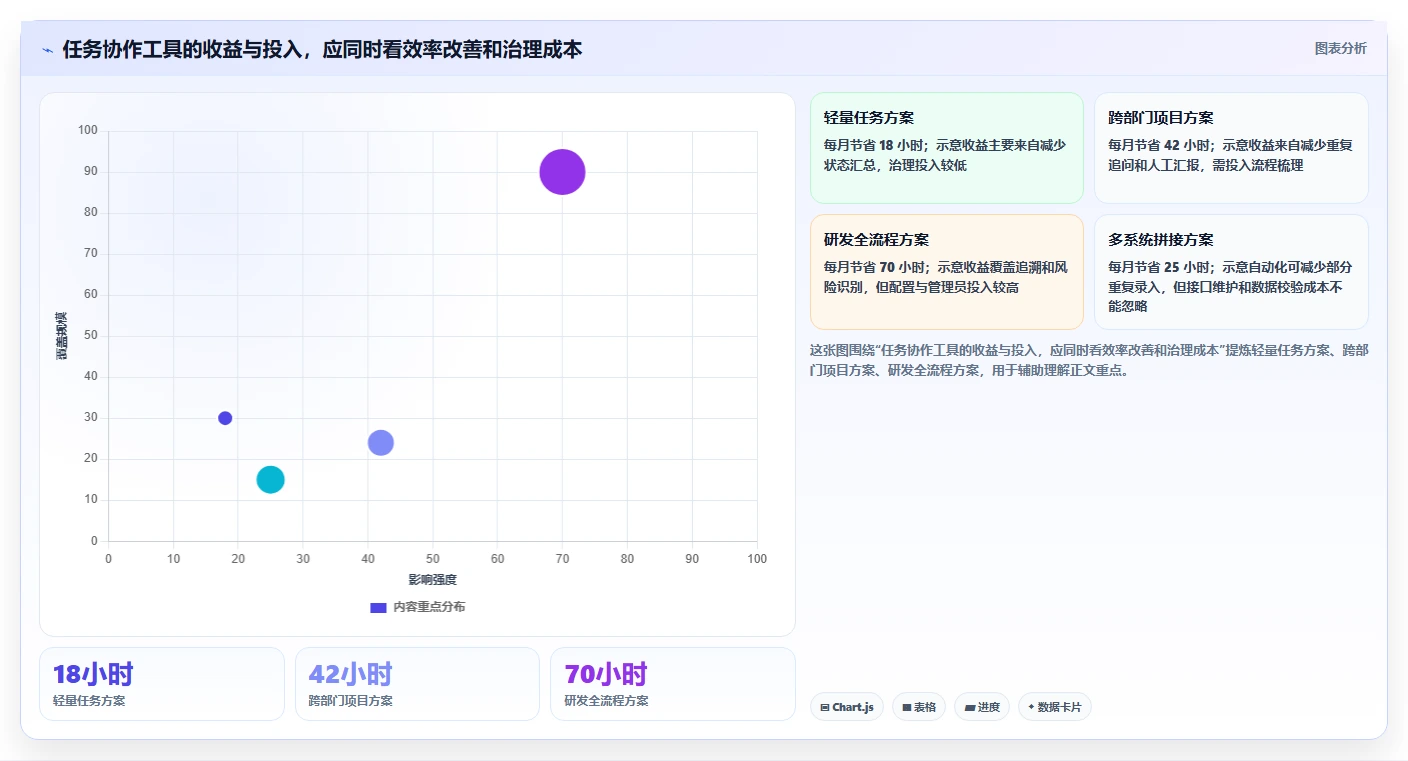The height and width of the screenshot is (761, 1408).
Task: Toggle the 内容重点分布 legend color box
Action: tap(378, 607)
